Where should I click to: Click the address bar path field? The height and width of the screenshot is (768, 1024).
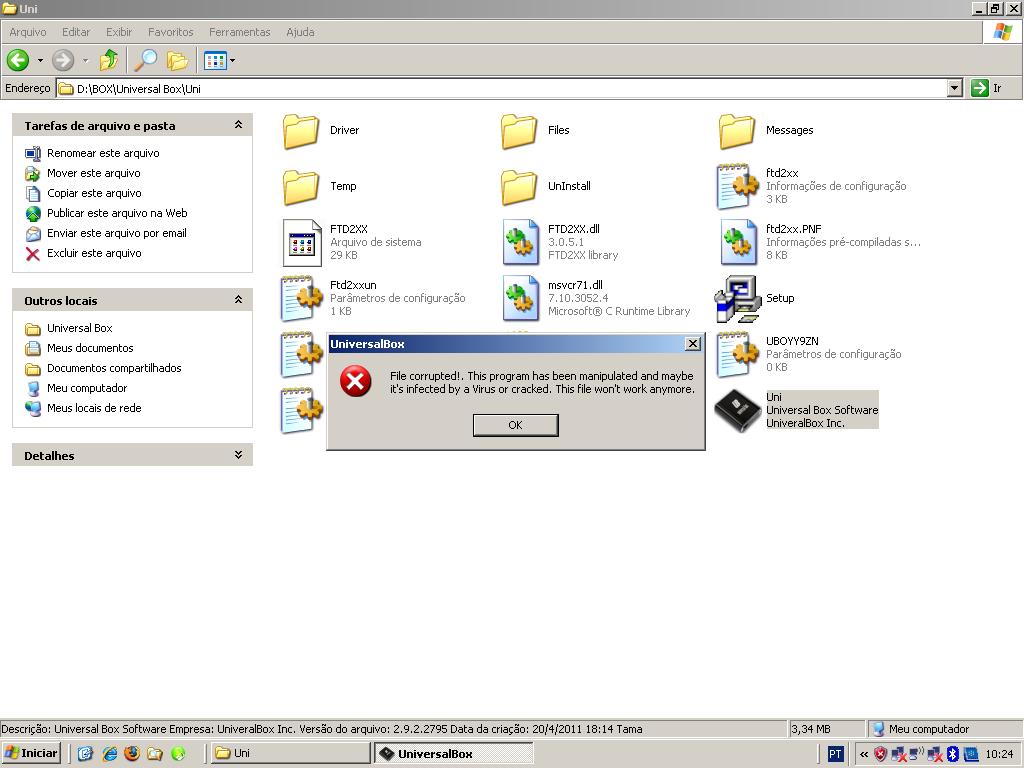[500, 88]
